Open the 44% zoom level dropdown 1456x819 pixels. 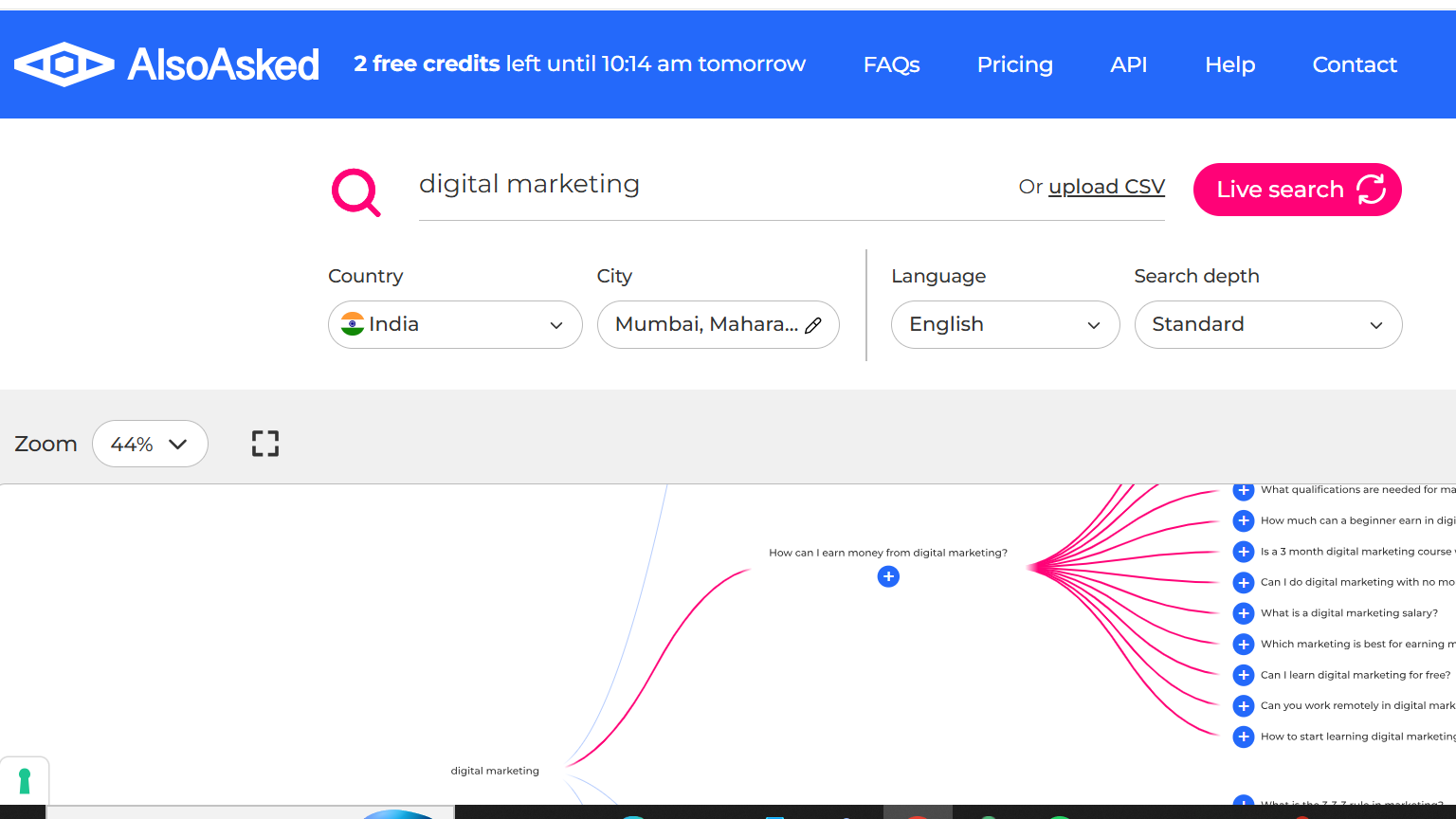[x=150, y=443]
